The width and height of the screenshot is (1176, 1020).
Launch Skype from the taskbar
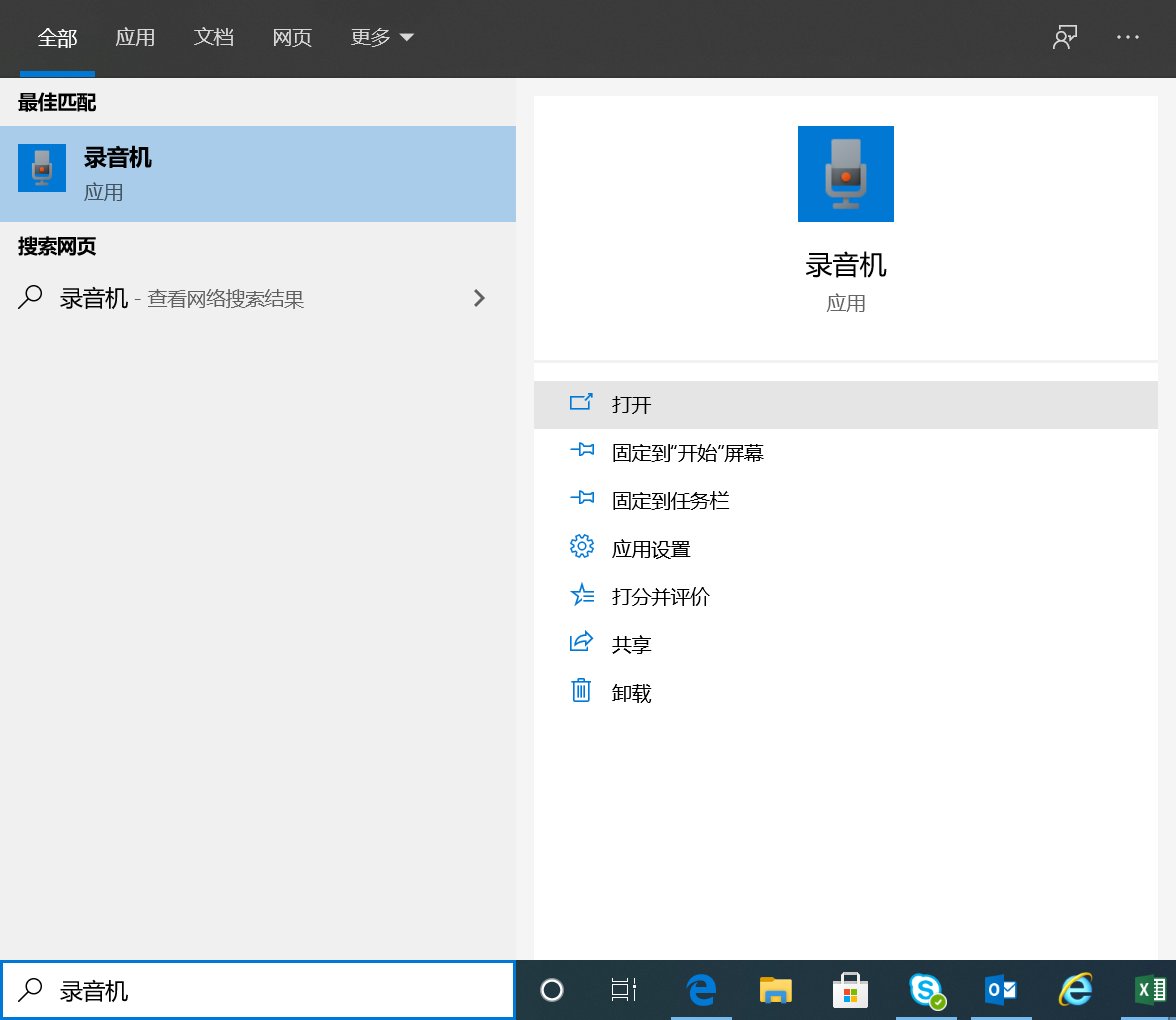pyautogui.click(x=925, y=990)
